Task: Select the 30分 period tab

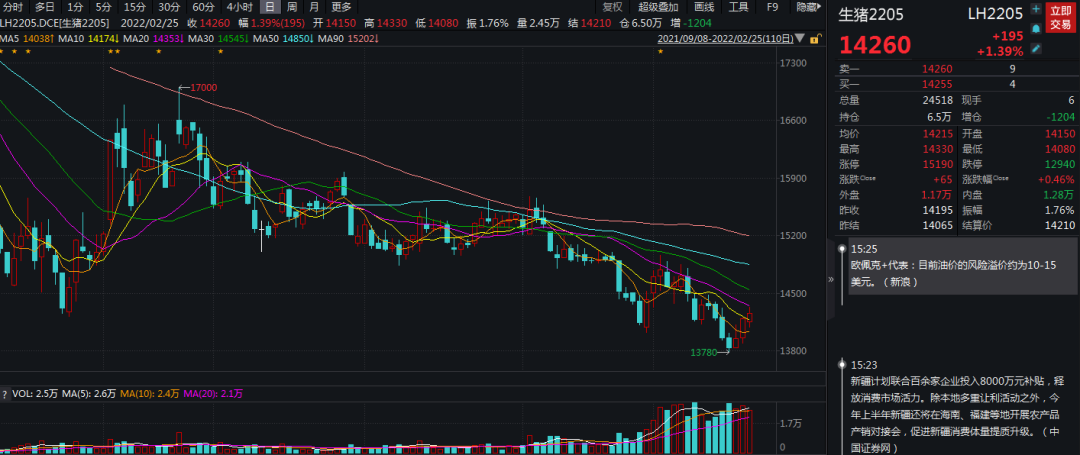Action: [169, 8]
